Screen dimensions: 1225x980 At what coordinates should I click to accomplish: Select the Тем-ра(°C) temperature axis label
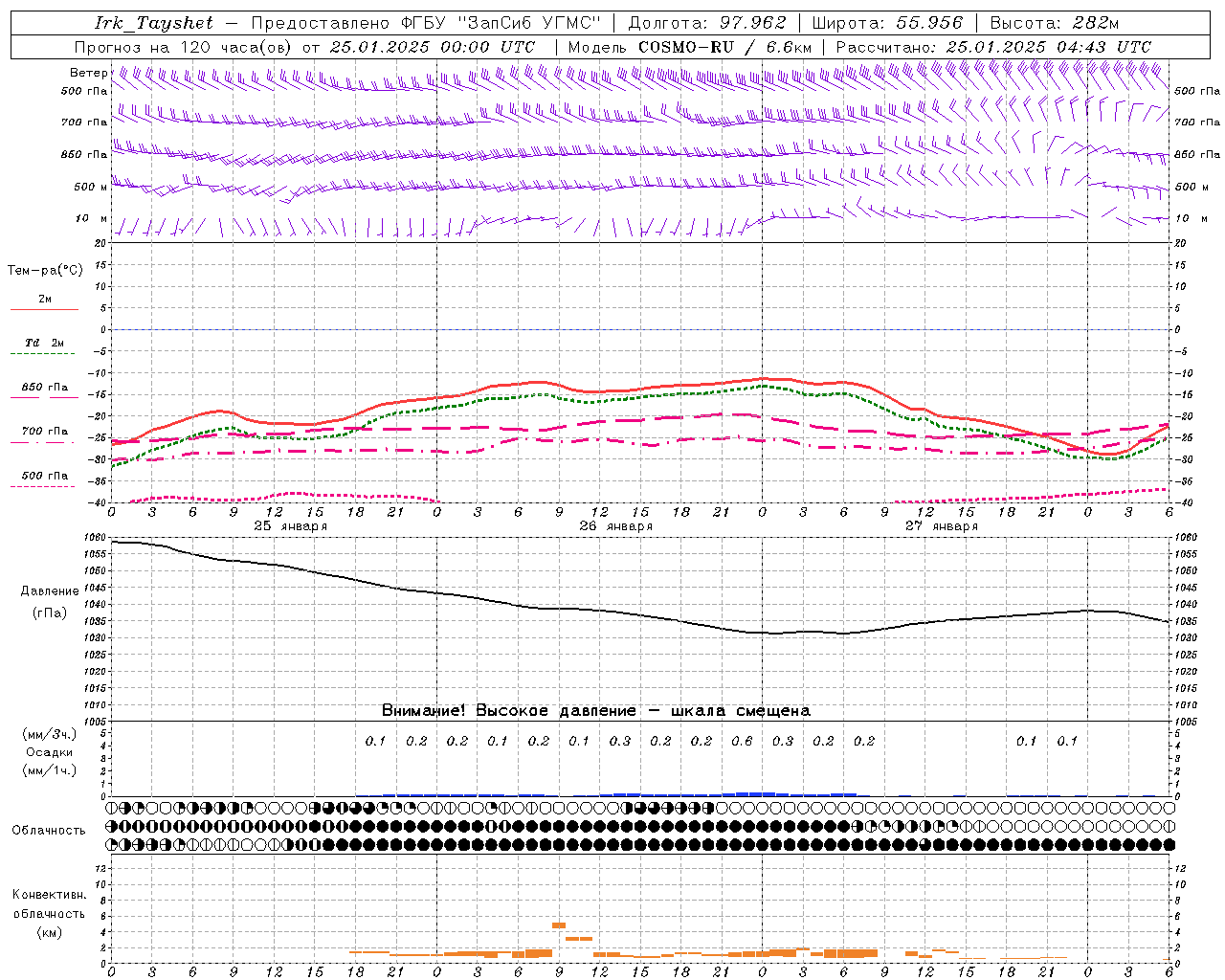click(45, 271)
